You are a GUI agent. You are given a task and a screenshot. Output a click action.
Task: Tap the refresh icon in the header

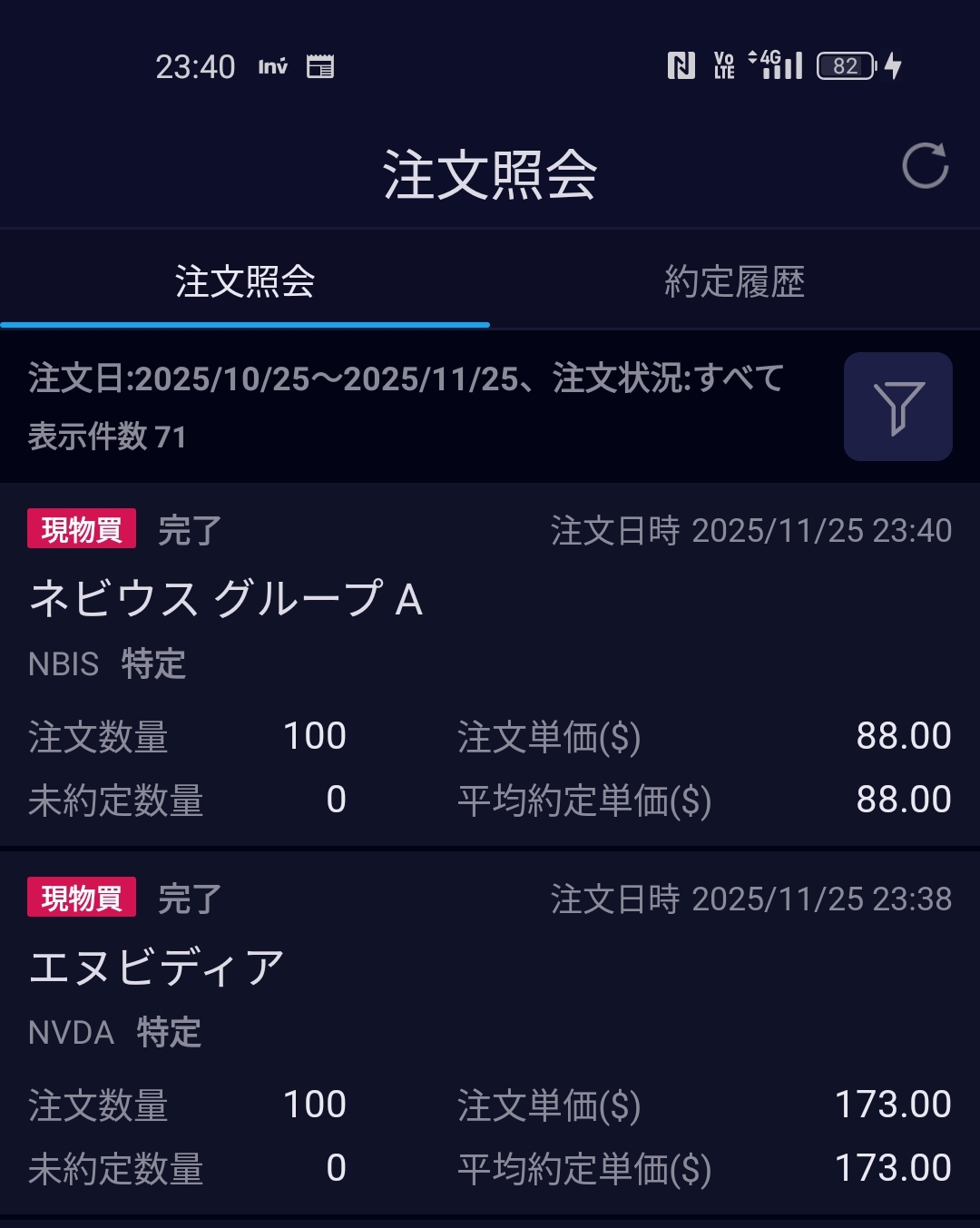click(x=925, y=166)
